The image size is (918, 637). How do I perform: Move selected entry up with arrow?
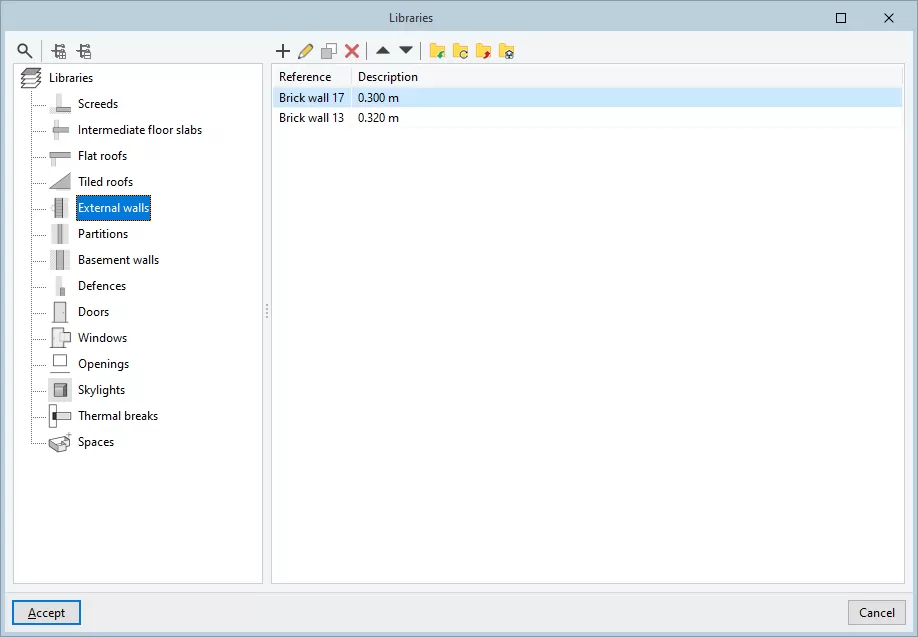click(x=383, y=51)
